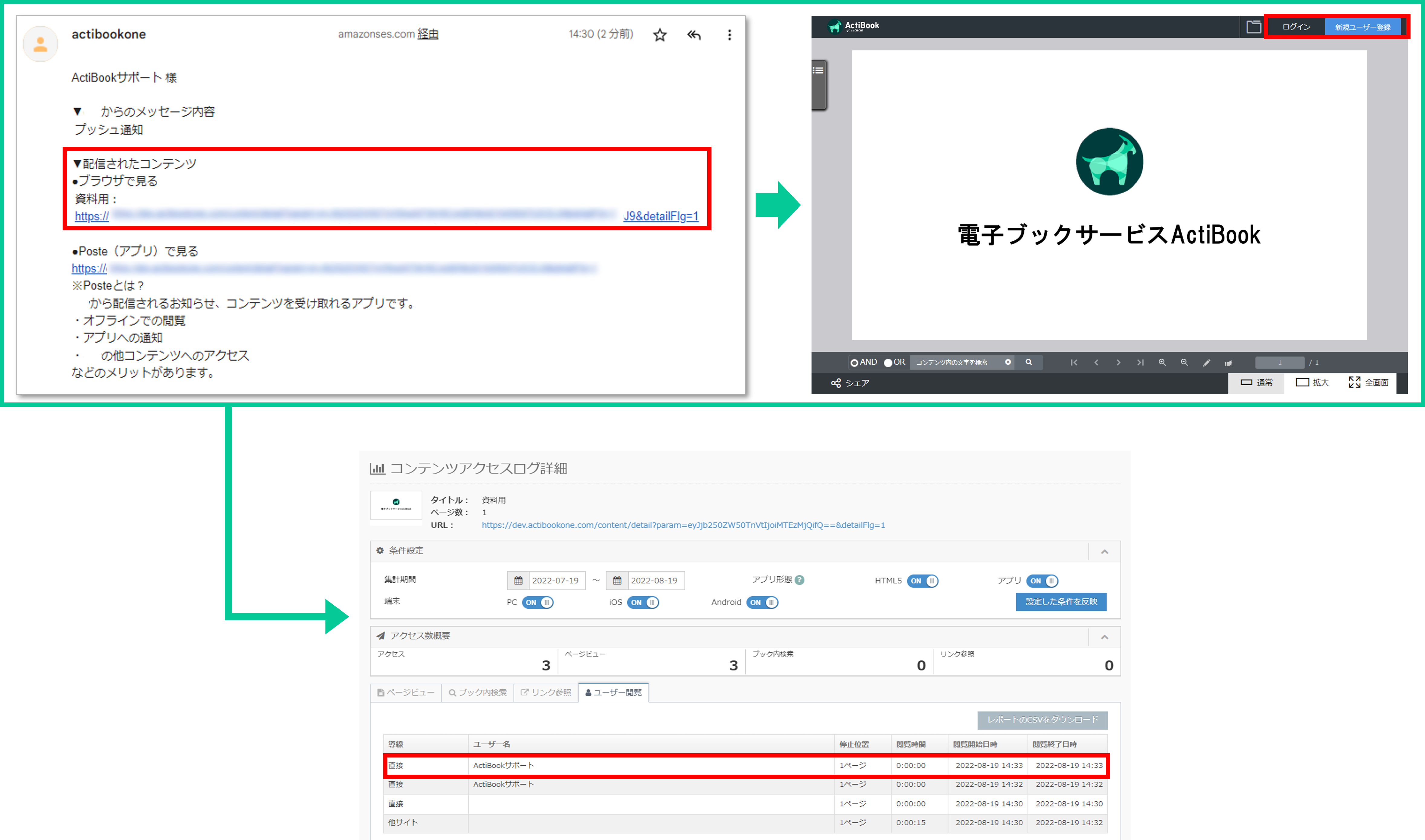The width and height of the screenshot is (1425, 840).
Task: Toggle the iOS device ON switch
Action: [643, 602]
